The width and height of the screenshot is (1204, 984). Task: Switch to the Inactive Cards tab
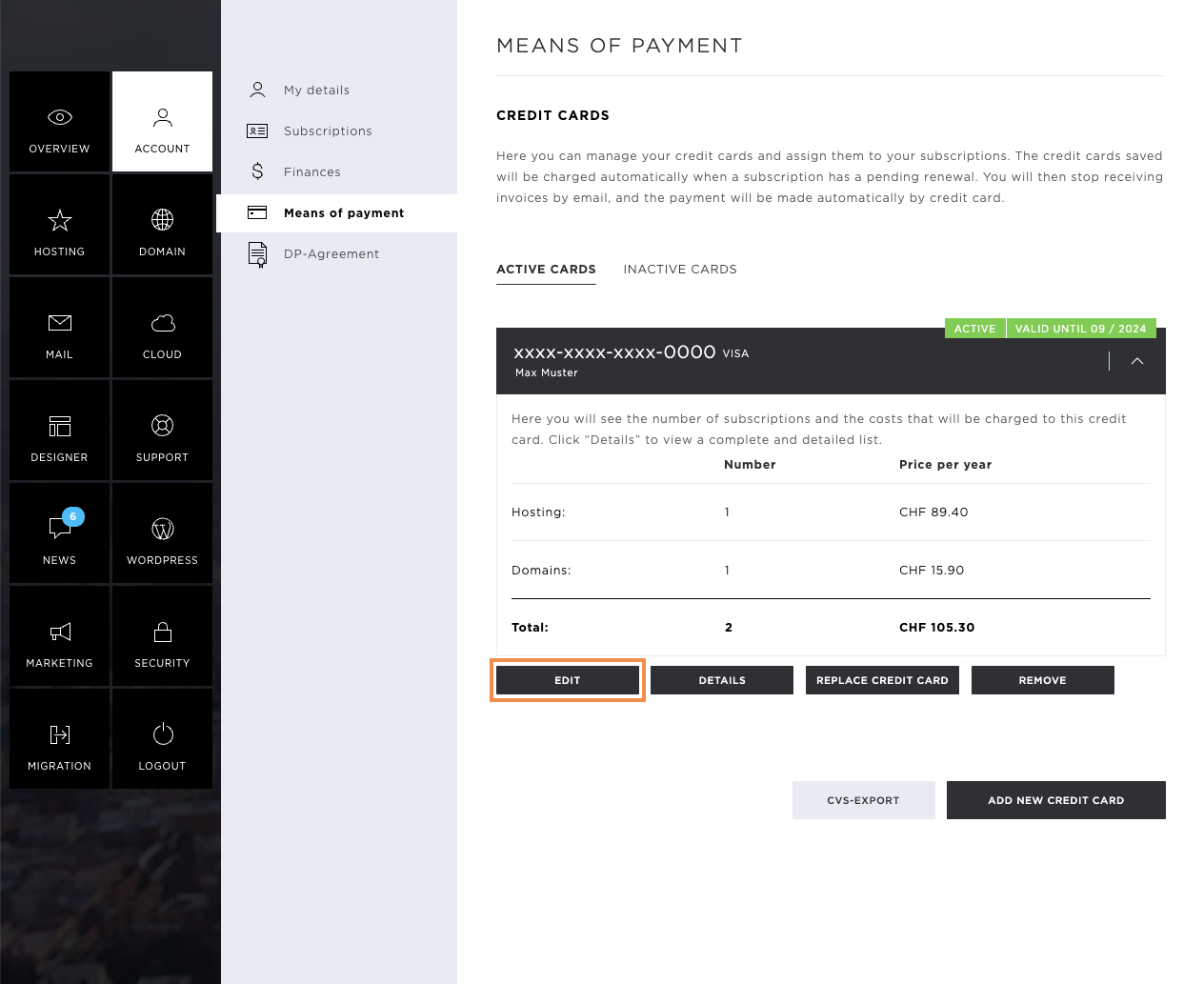tap(680, 270)
